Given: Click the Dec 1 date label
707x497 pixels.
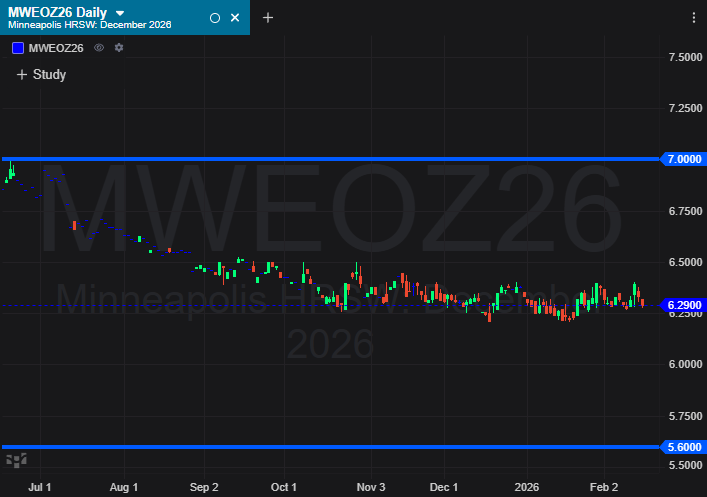Looking at the screenshot, I should click(x=444, y=487).
